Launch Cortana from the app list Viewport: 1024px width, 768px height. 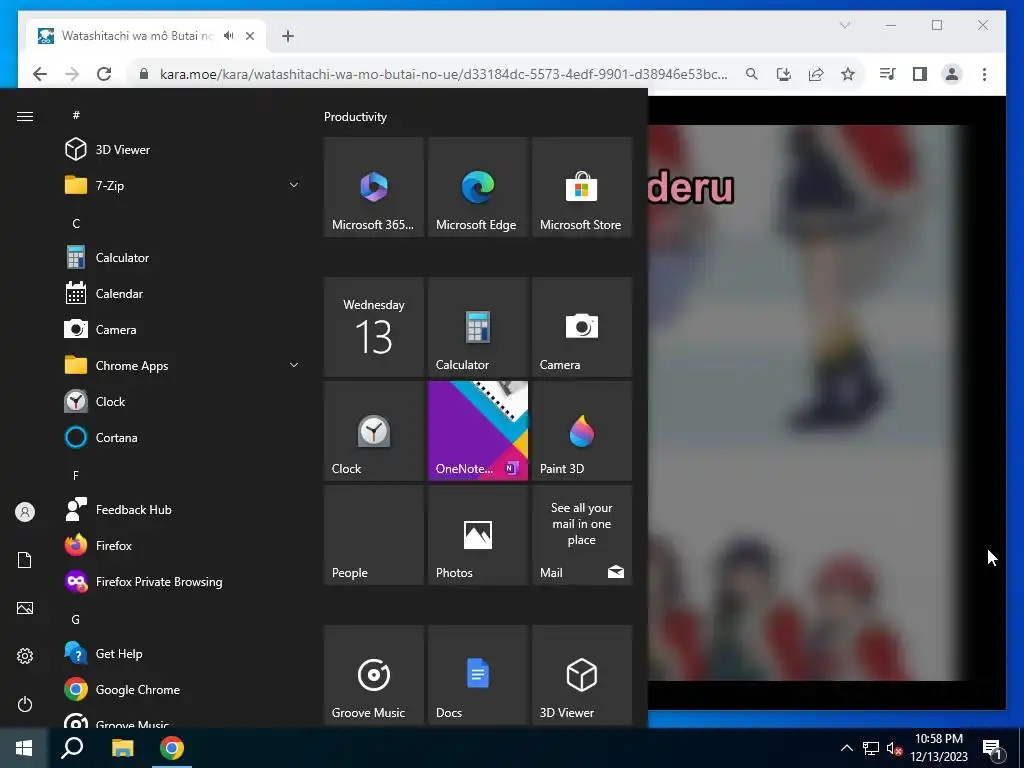tap(182, 437)
